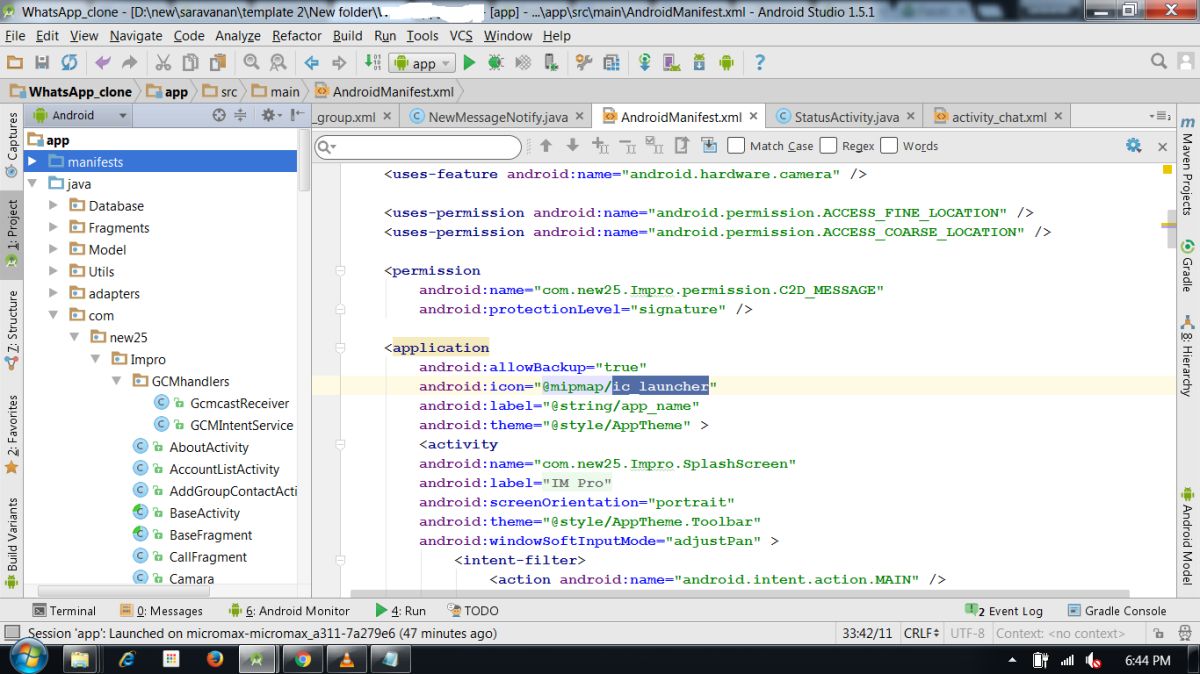Open Maven Projects side panel
Viewport: 1200px width, 674px height.
pos(1187,166)
